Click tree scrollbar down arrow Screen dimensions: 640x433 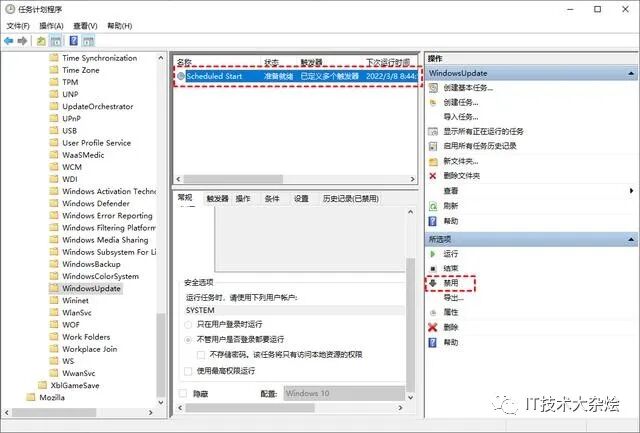[x=161, y=402]
